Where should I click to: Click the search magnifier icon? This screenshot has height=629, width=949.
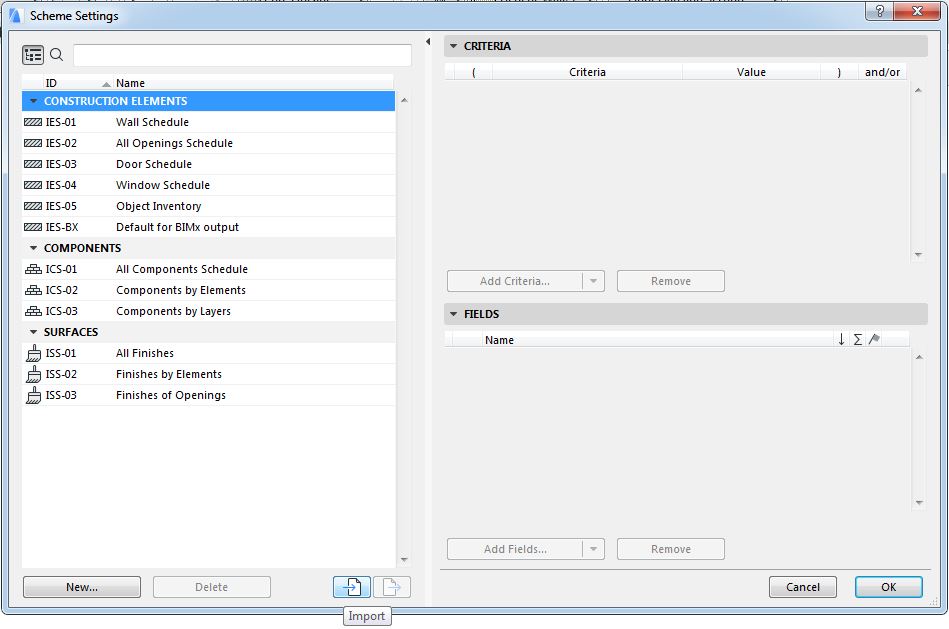57,55
